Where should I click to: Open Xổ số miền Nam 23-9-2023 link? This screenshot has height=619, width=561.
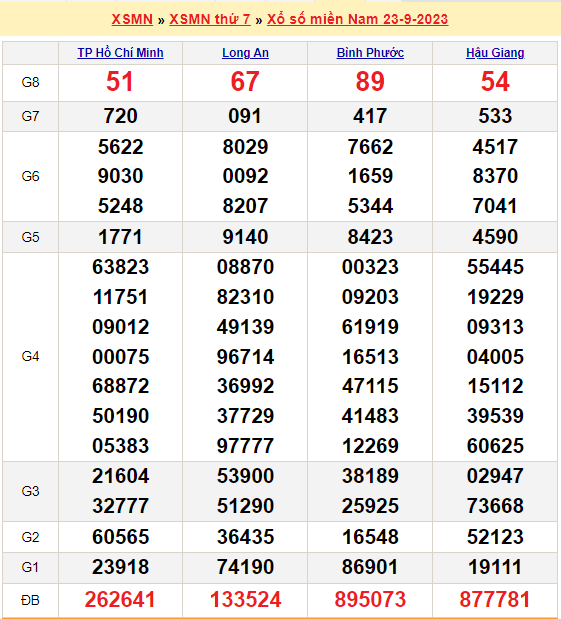point(357,19)
